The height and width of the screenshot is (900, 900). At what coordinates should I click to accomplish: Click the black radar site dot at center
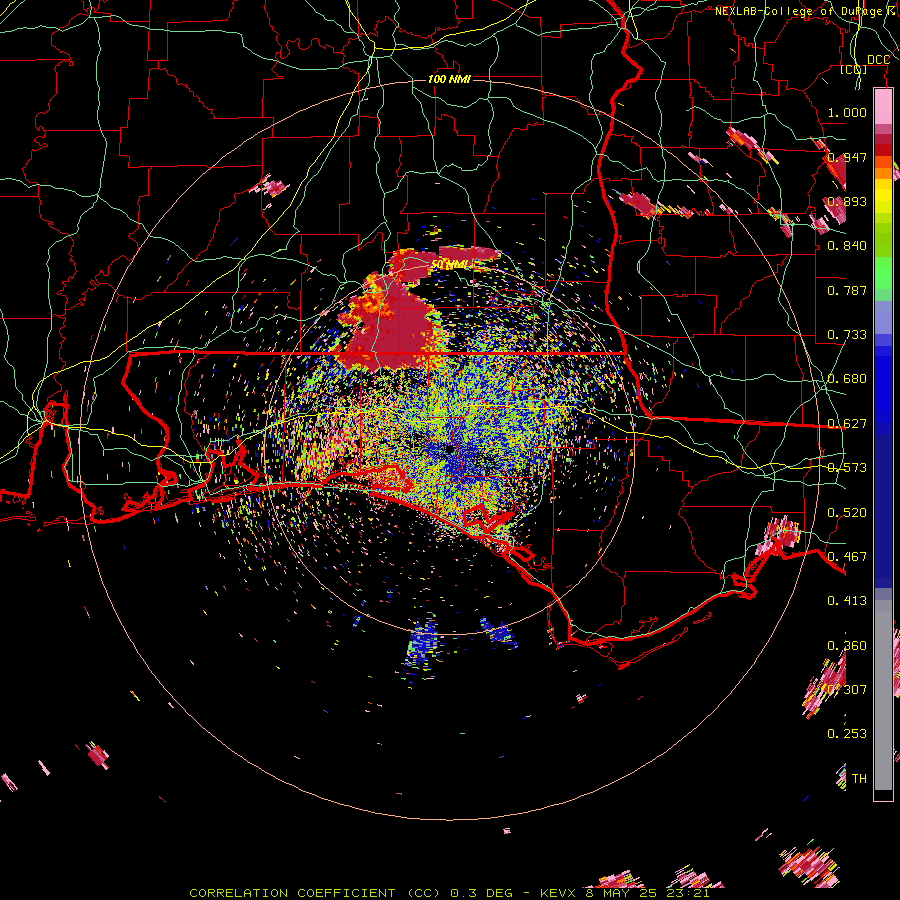point(449,449)
